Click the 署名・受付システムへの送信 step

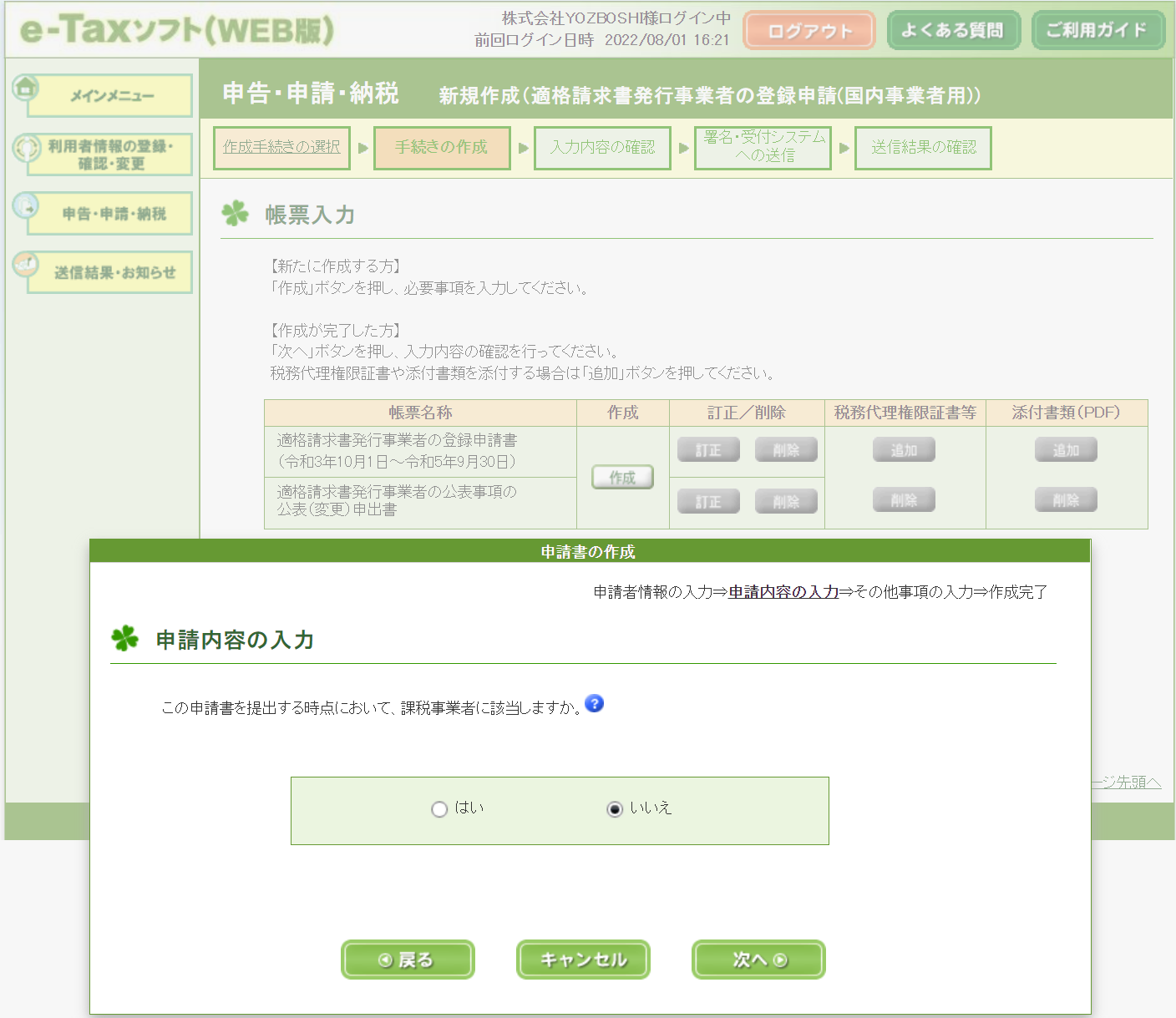[763, 147]
